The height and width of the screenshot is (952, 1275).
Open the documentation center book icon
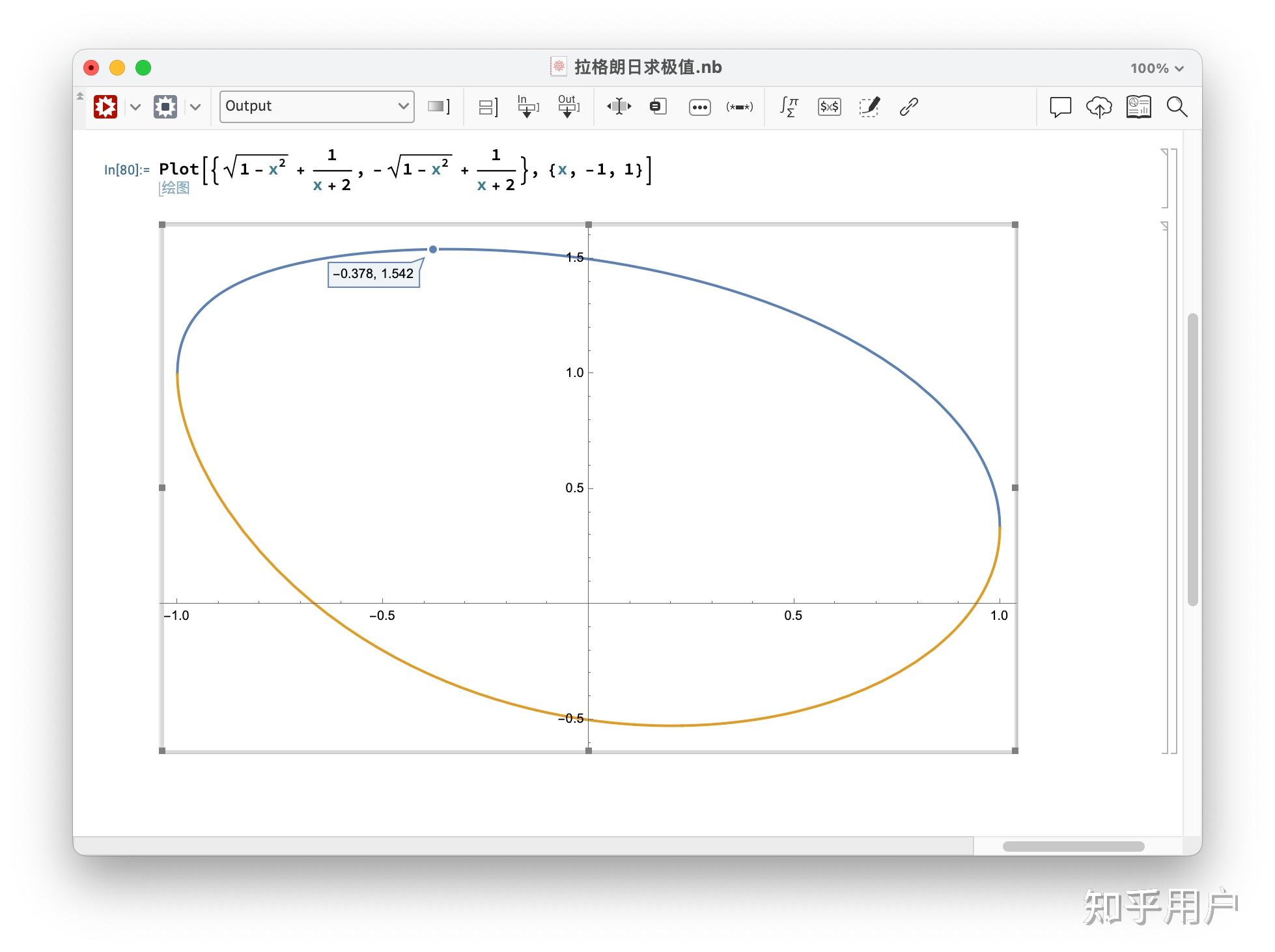point(1138,107)
